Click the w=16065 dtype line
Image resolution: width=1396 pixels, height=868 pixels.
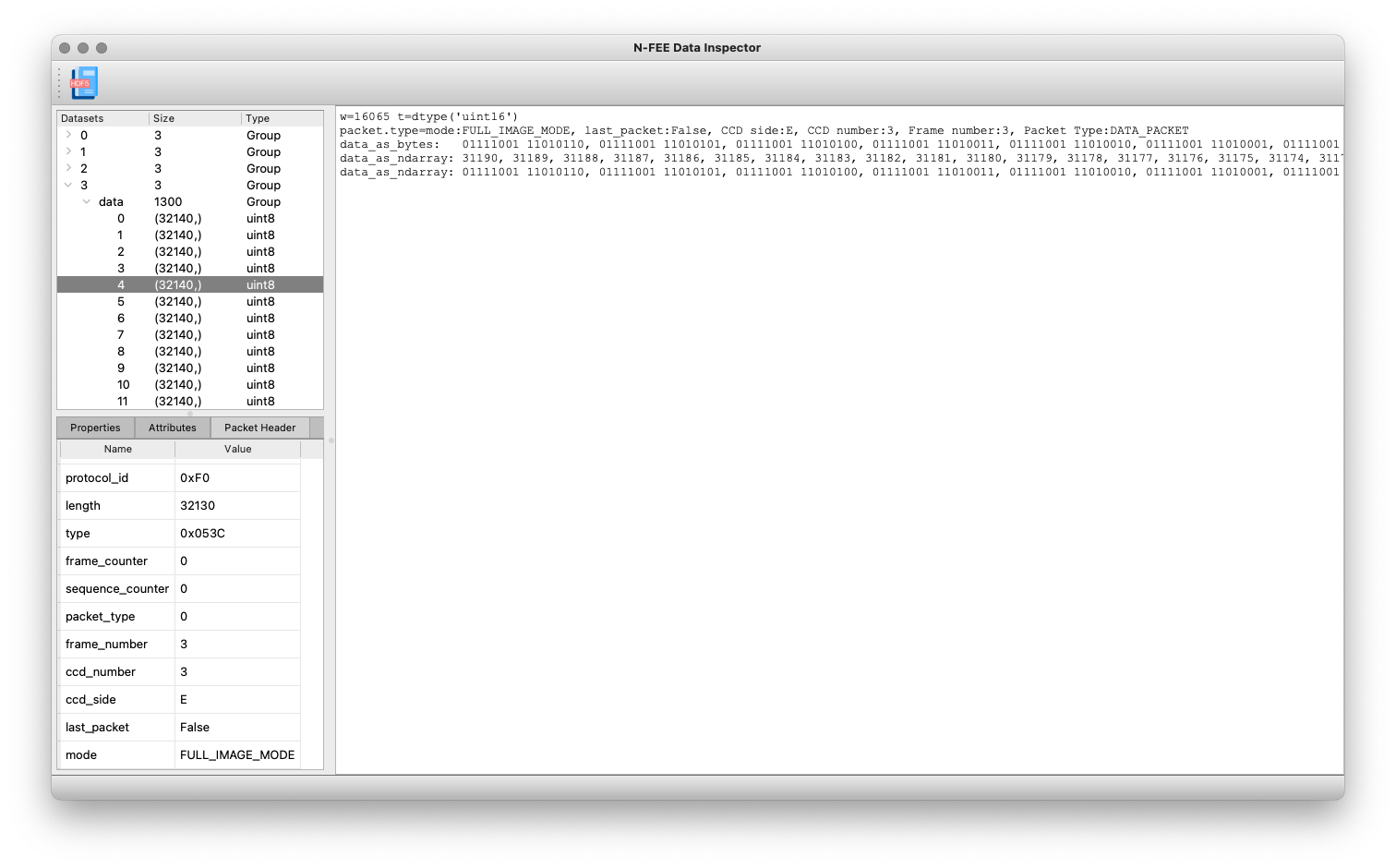point(429,116)
